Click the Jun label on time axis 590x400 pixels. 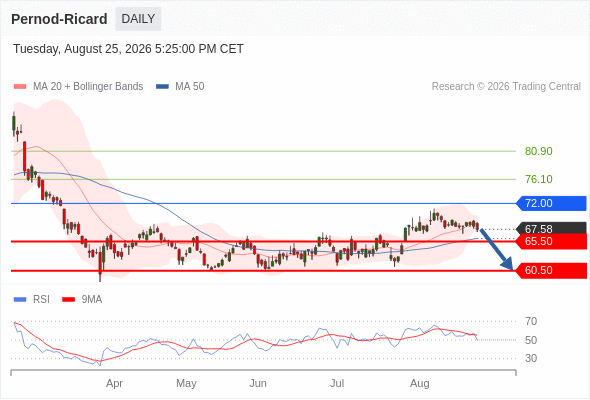click(258, 383)
